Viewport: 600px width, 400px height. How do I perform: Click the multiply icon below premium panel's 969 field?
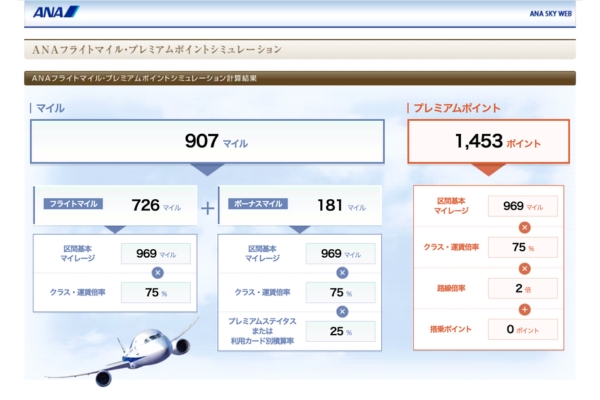524,227
